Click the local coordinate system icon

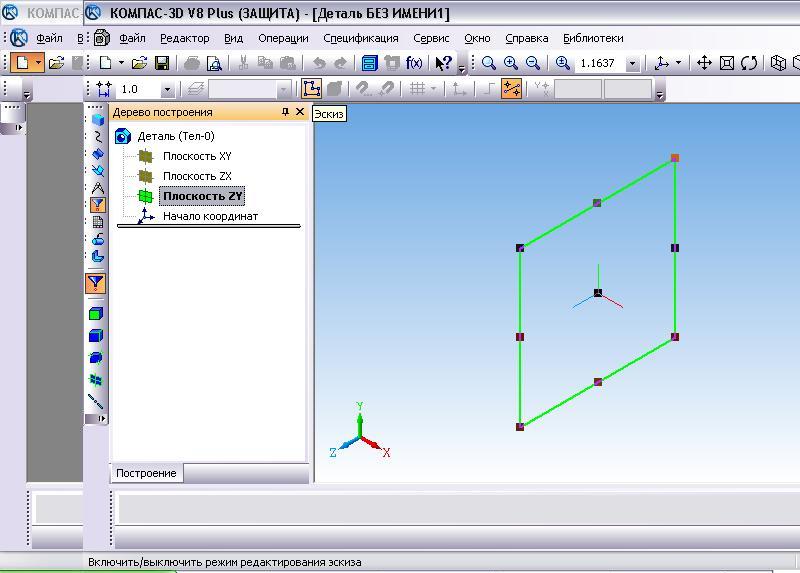pos(459,89)
